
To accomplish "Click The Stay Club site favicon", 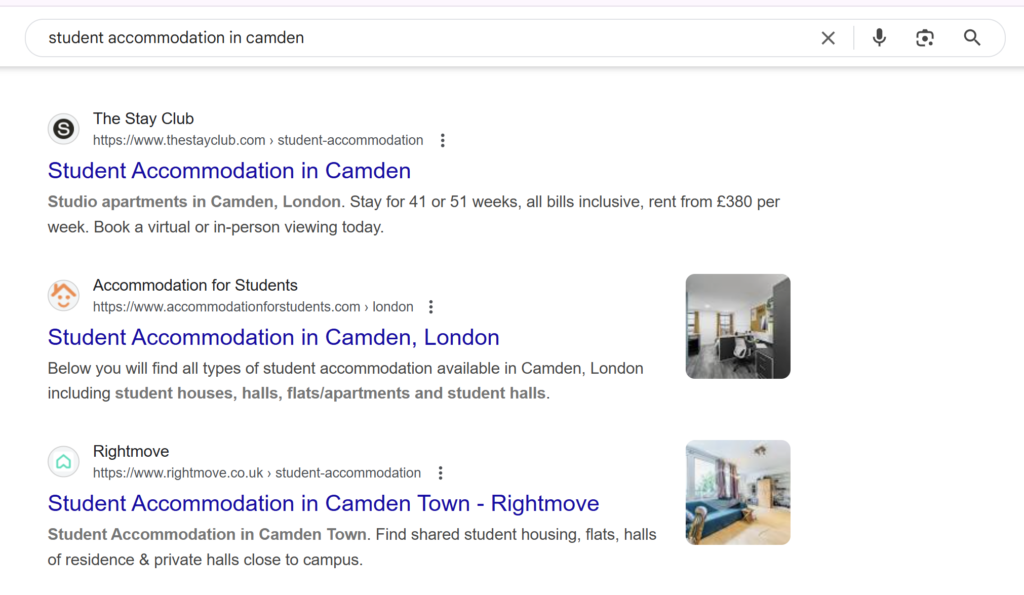I will pyautogui.click(x=63, y=129).
